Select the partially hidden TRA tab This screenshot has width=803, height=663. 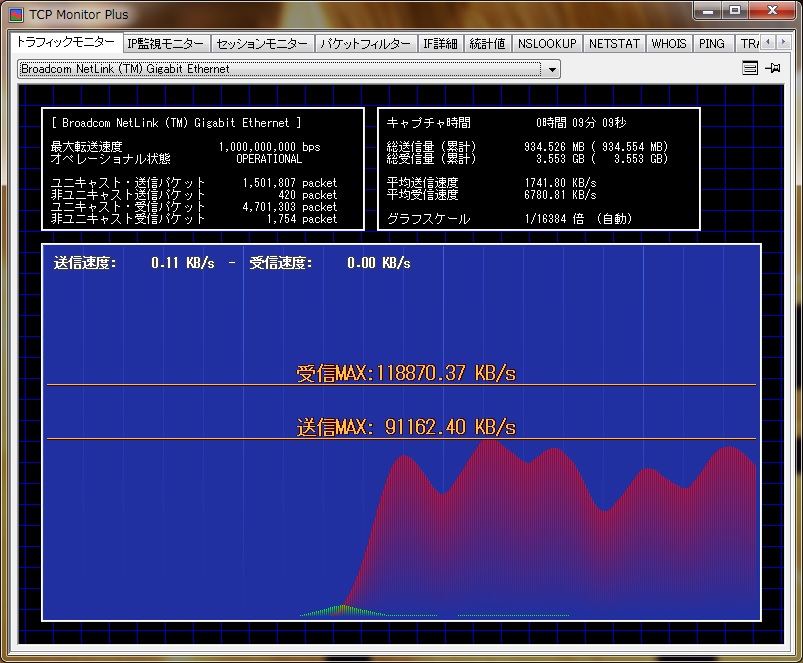click(748, 44)
